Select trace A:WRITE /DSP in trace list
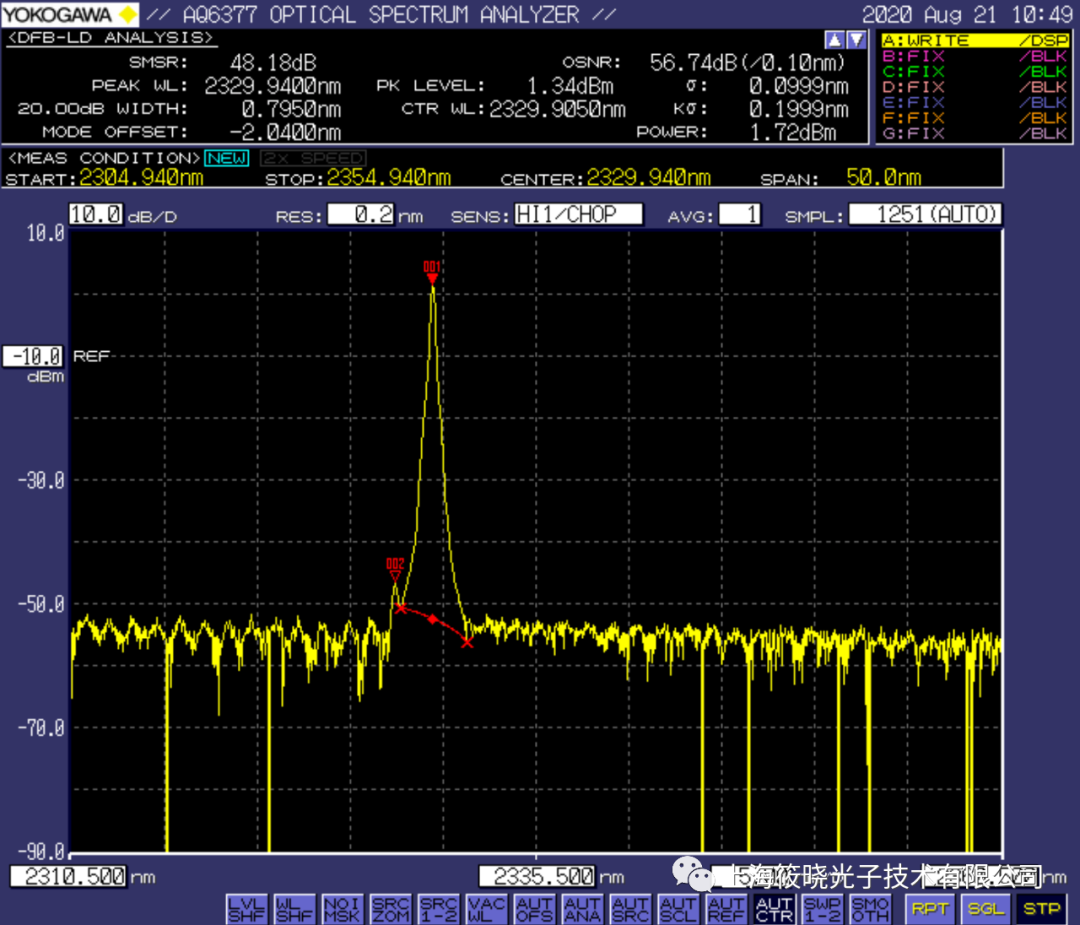 (974, 41)
